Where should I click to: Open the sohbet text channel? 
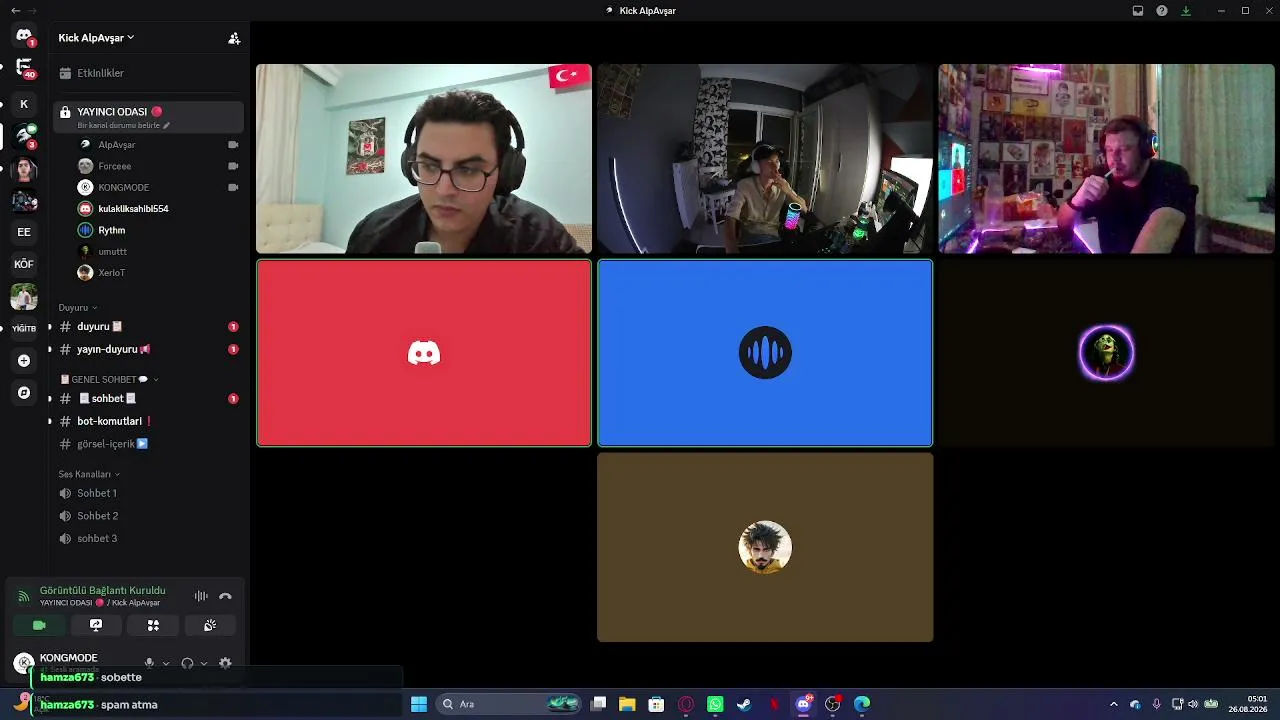[x=148, y=399]
